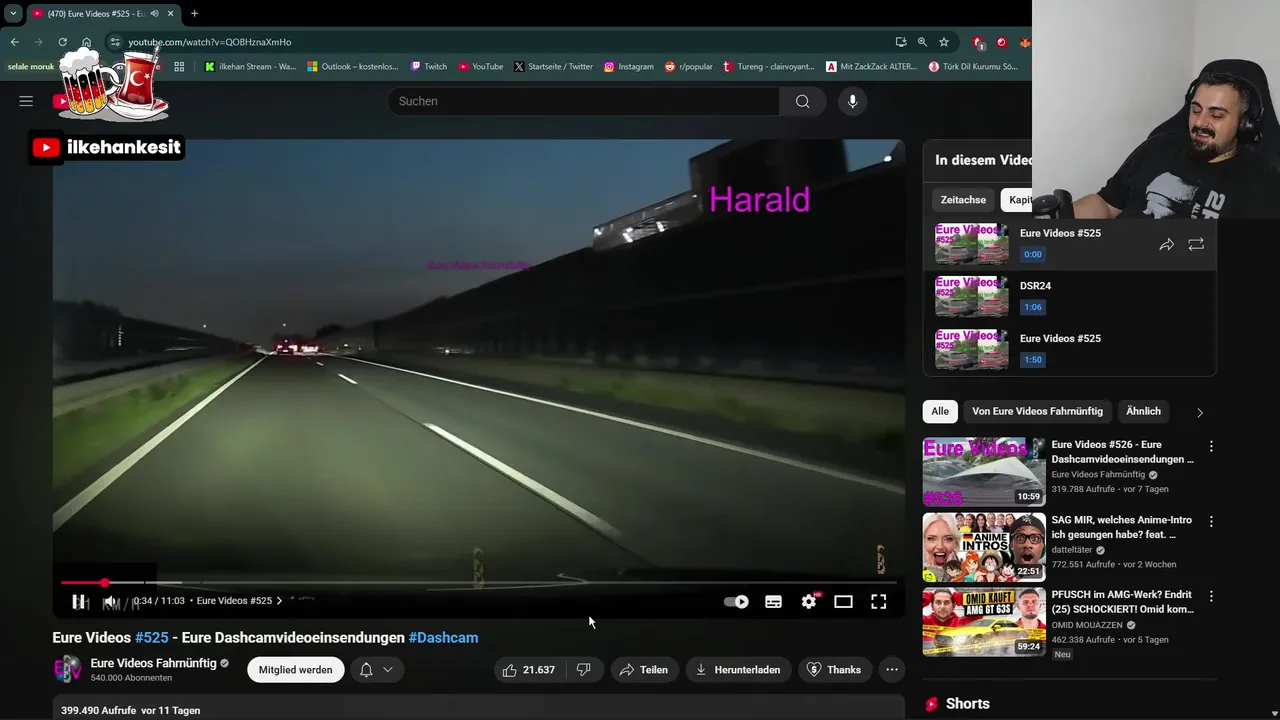Open the video settings gear
1280x720 pixels.
coord(809,601)
